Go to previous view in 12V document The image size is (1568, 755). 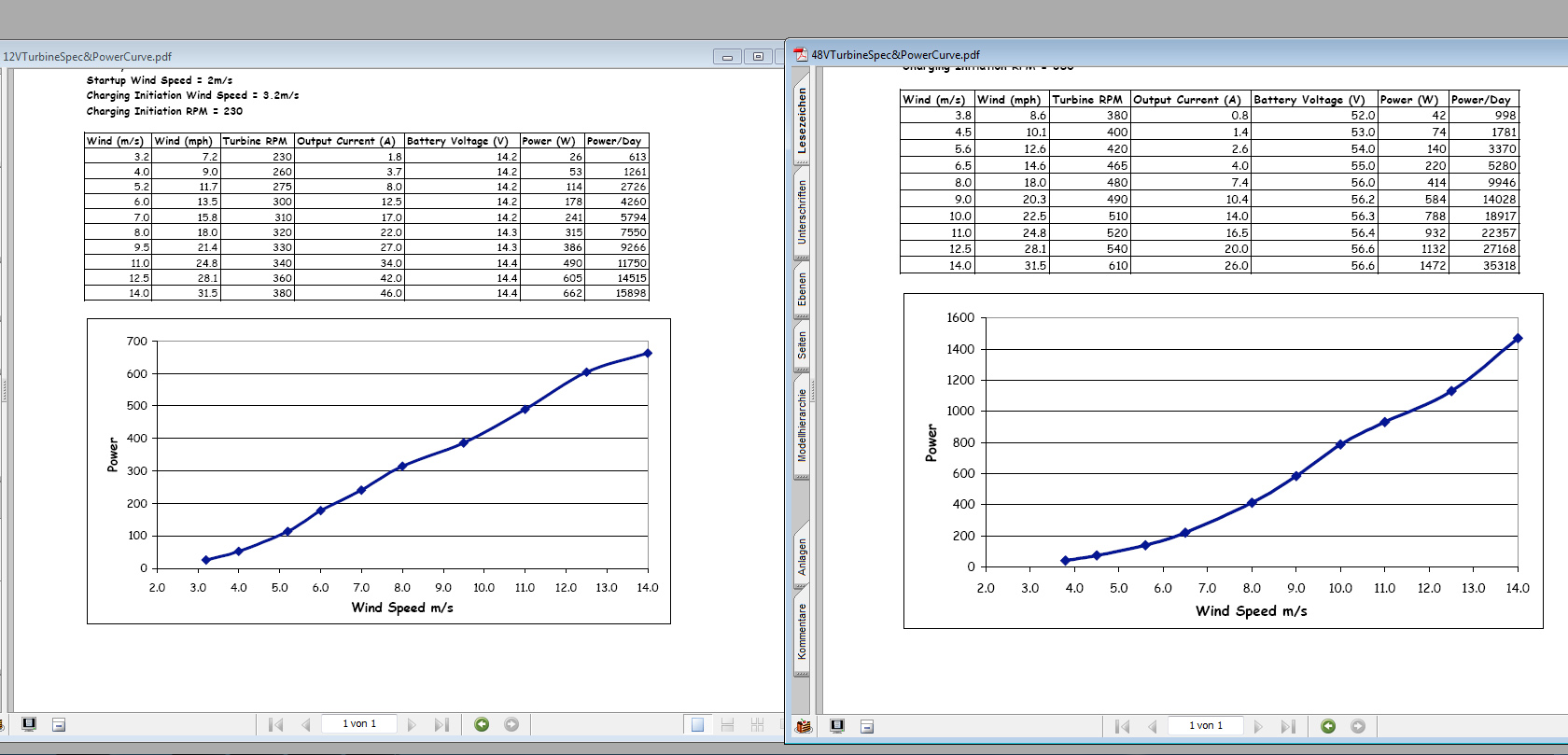pyautogui.click(x=482, y=724)
